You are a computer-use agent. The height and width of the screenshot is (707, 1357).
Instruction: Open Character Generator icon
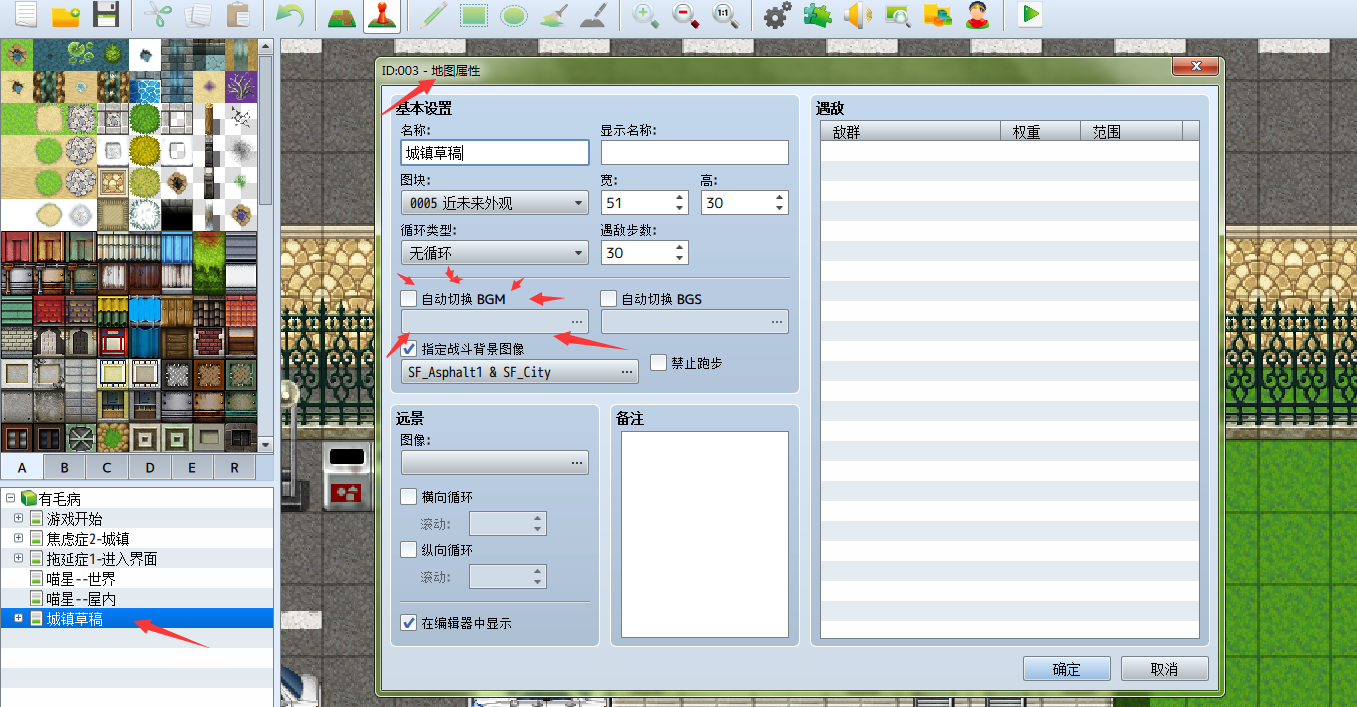click(x=978, y=16)
